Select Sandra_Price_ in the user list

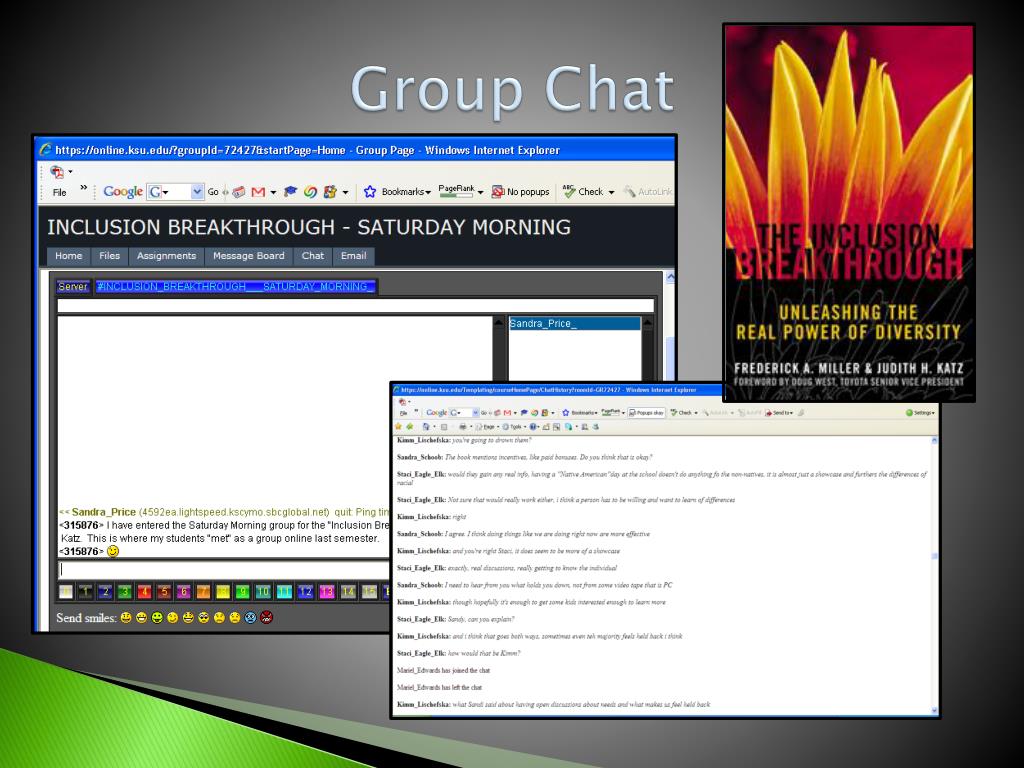(575, 323)
